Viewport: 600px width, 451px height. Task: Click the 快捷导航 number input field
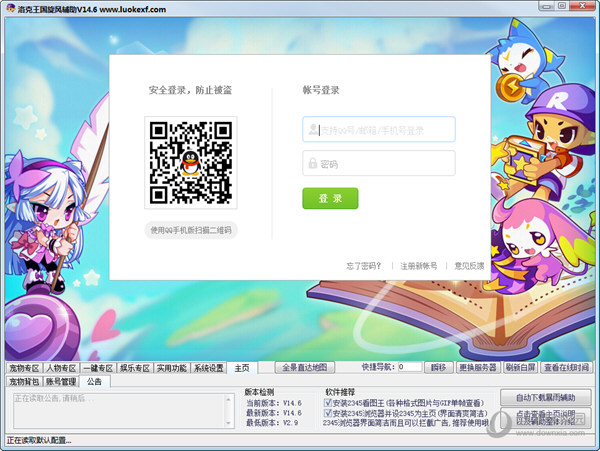[410, 367]
